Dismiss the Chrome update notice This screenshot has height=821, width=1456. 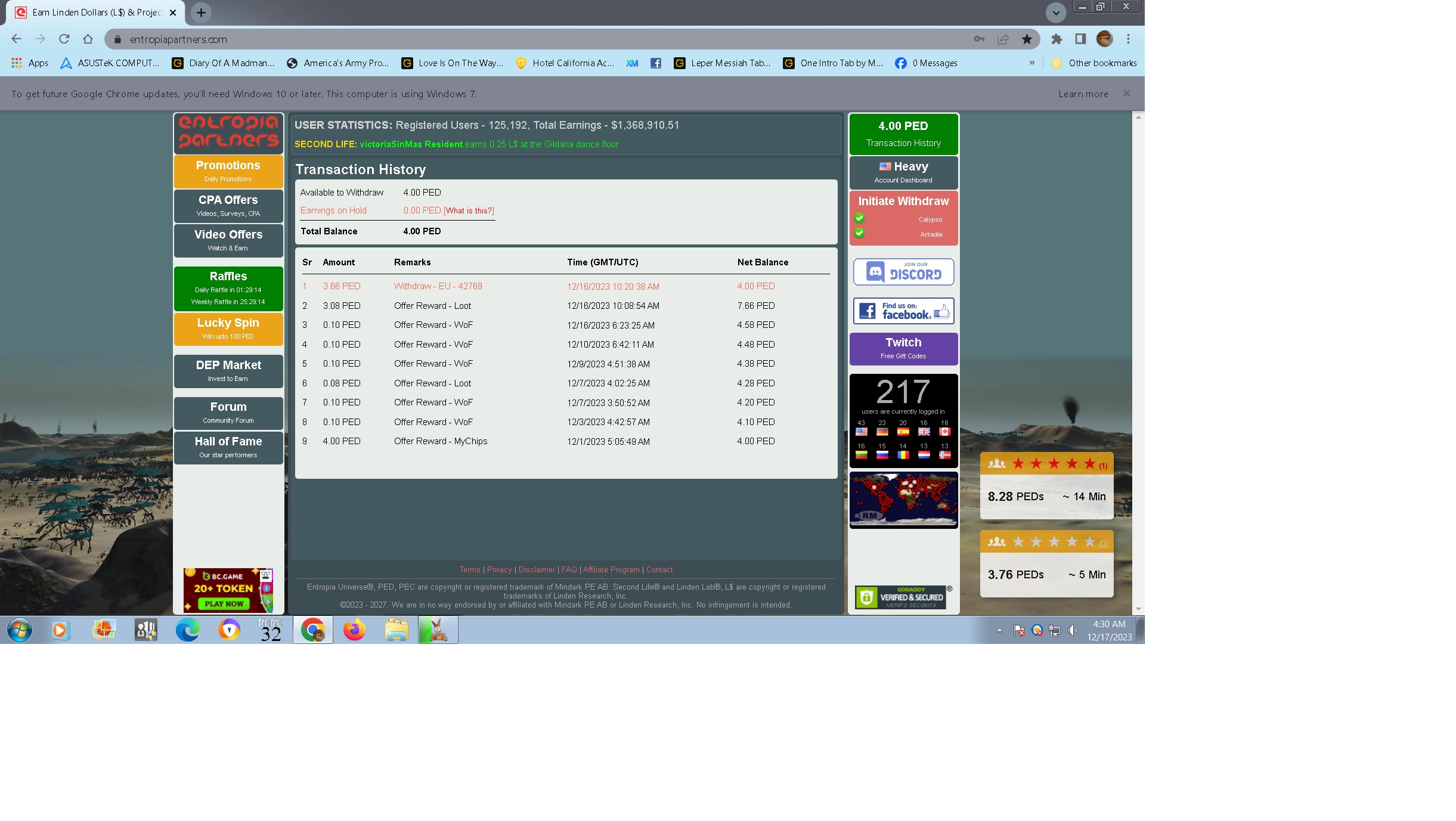click(x=1127, y=94)
